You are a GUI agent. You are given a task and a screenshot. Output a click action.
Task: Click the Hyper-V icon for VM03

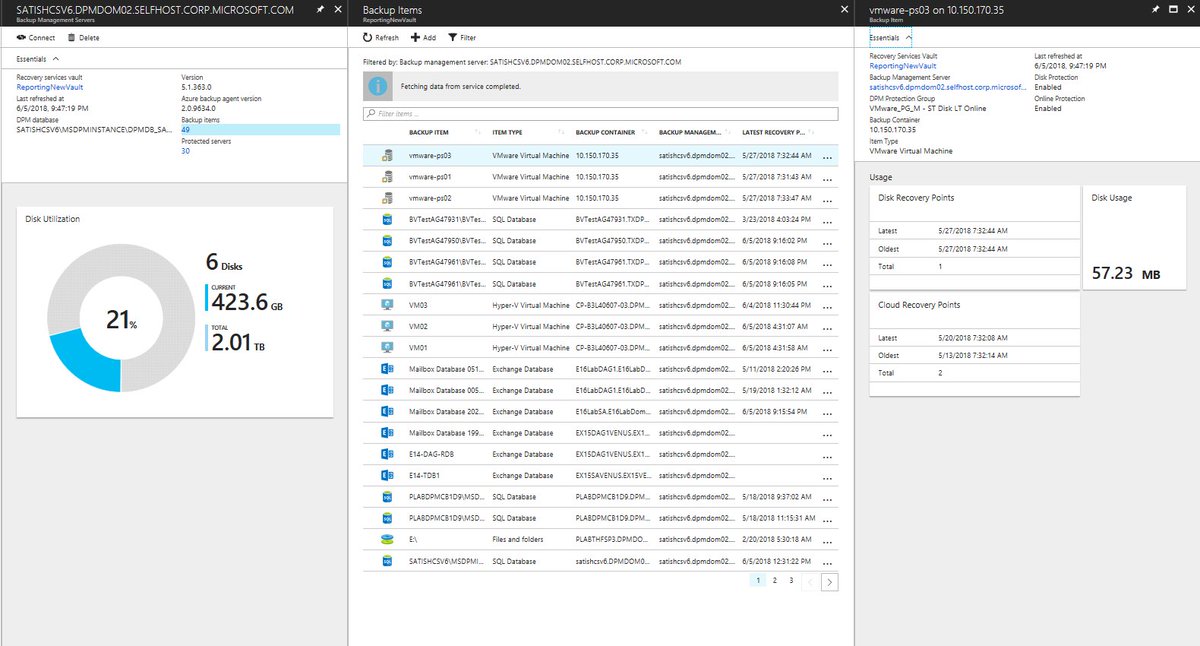pyautogui.click(x=387, y=303)
